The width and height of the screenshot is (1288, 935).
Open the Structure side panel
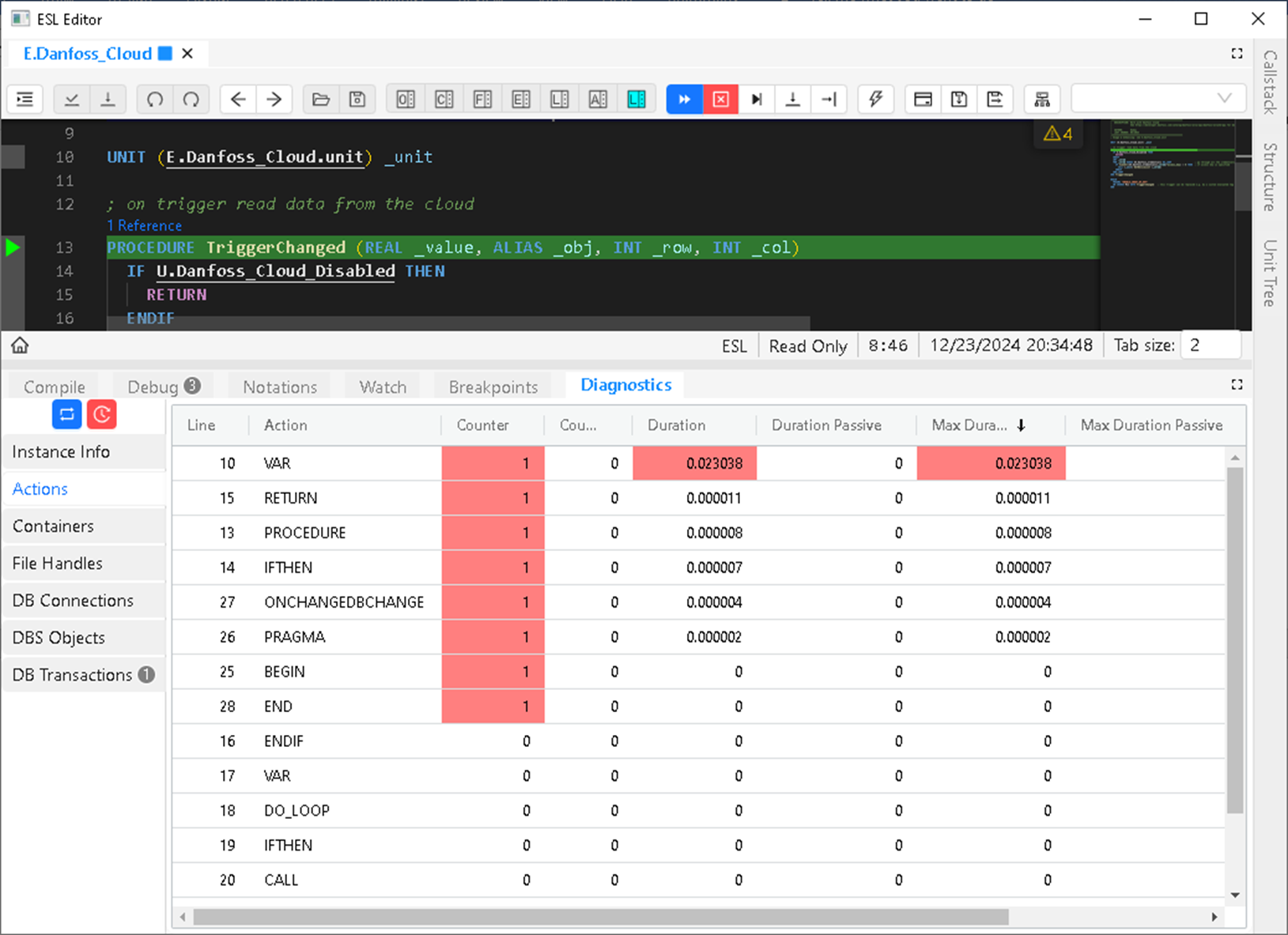coord(1270,177)
